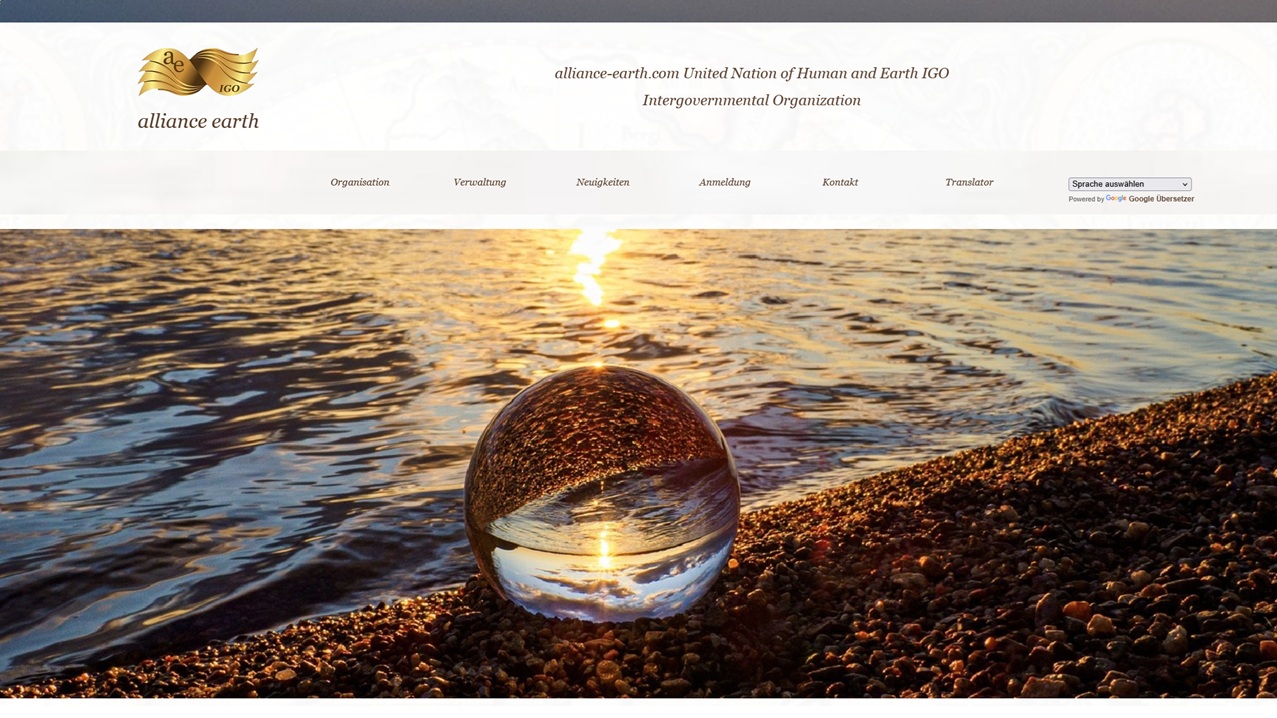Open the Verwaltung menu item
The height and width of the screenshot is (718, 1277).
coord(480,182)
